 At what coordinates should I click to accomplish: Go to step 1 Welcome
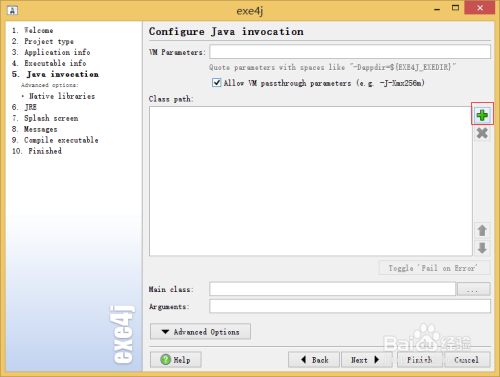pyautogui.click(x=32, y=30)
